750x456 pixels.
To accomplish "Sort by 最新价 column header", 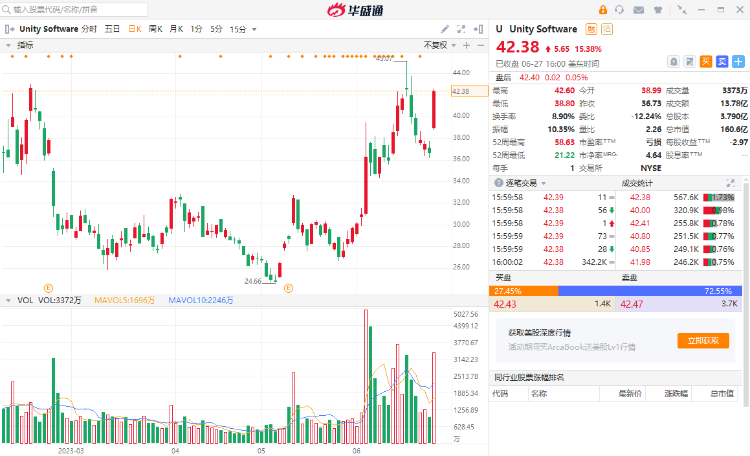I will [x=630, y=393].
